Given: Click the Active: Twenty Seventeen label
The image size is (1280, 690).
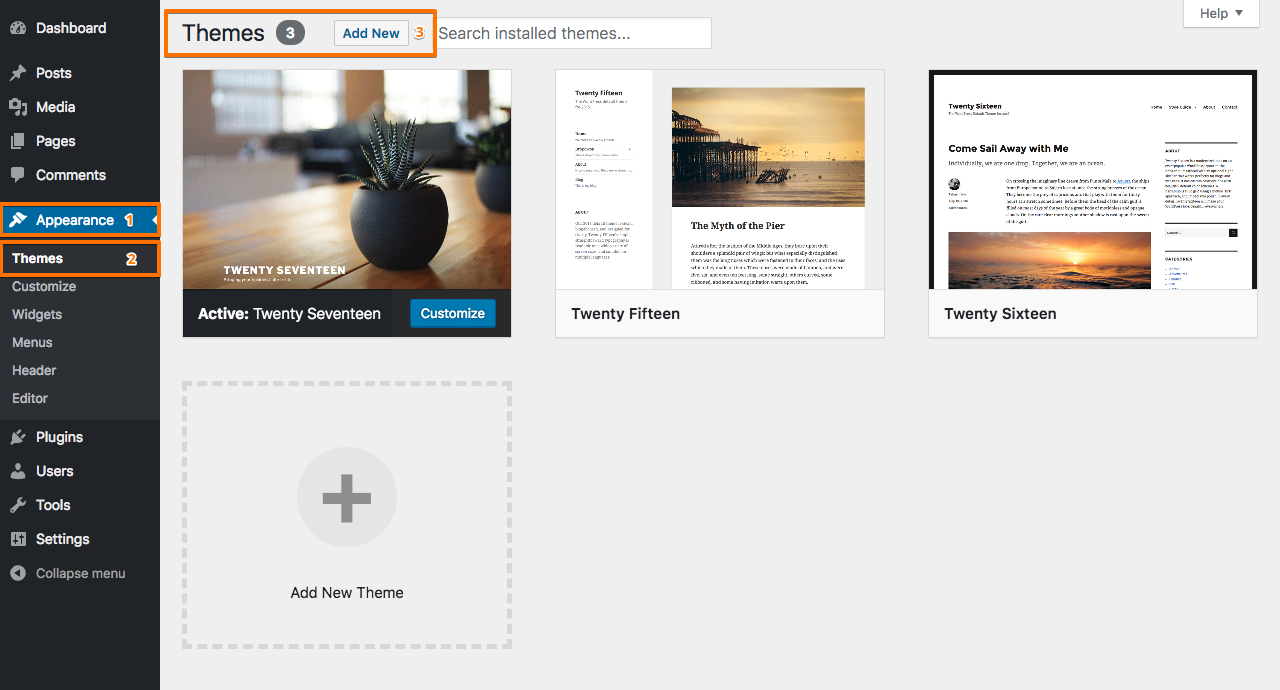Looking at the screenshot, I should [x=289, y=314].
